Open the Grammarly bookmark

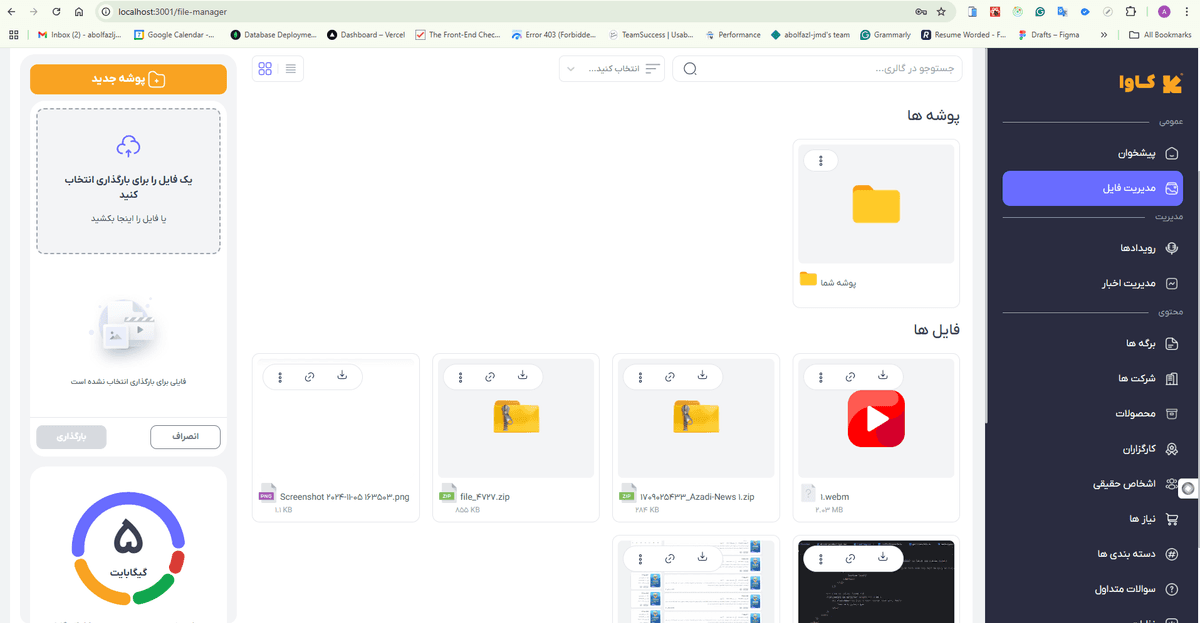point(884,34)
